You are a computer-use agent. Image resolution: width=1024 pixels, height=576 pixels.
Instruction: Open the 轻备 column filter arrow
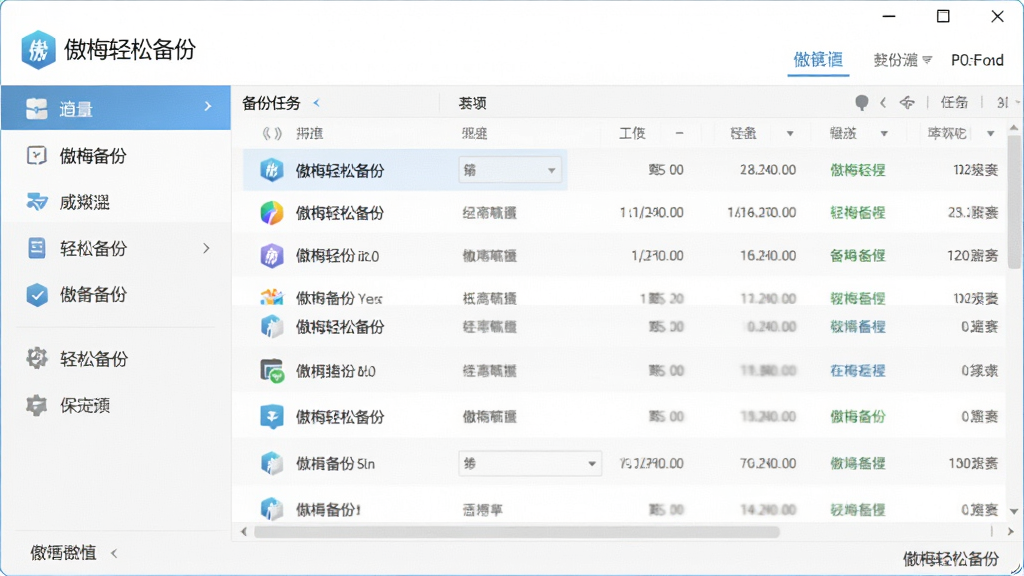tap(790, 134)
